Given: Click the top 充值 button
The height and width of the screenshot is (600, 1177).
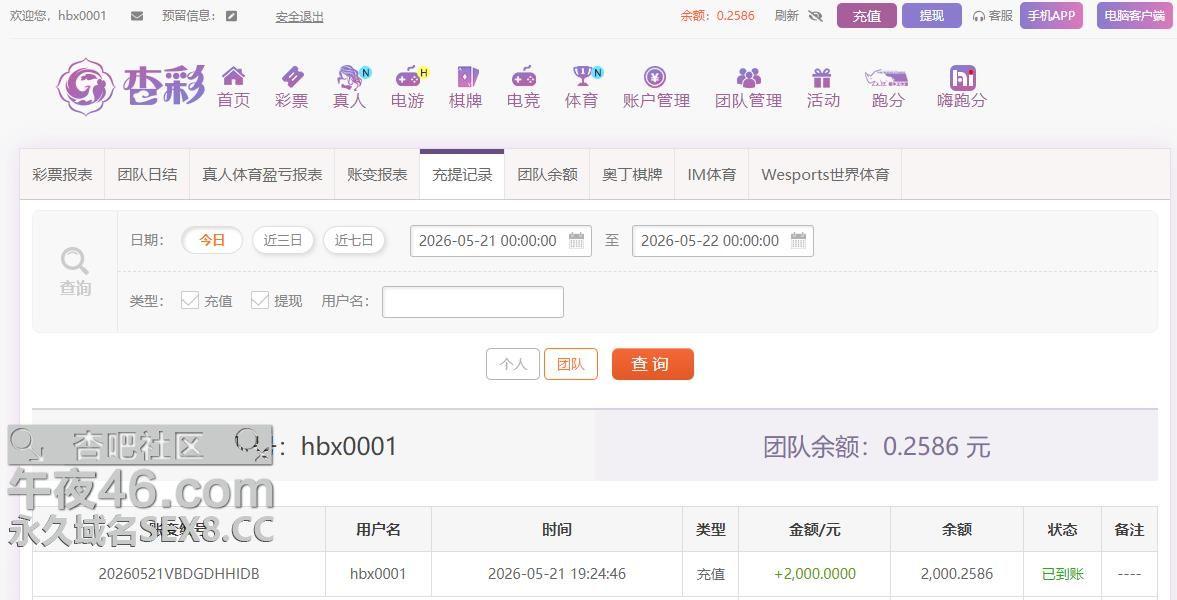Looking at the screenshot, I should pos(866,16).
